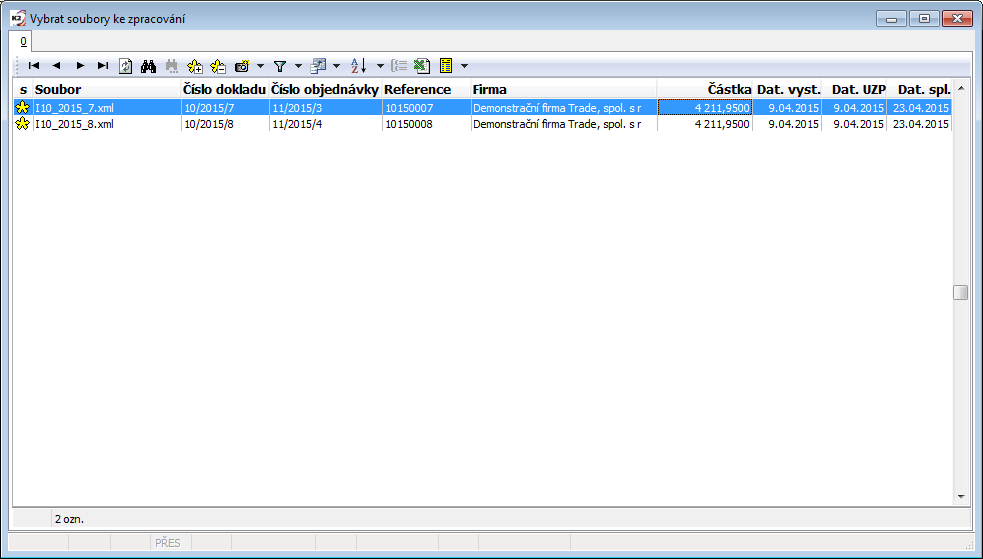Click the PŘES status bar indicator
The image size is (983, 559).
(x=167, y=543)
